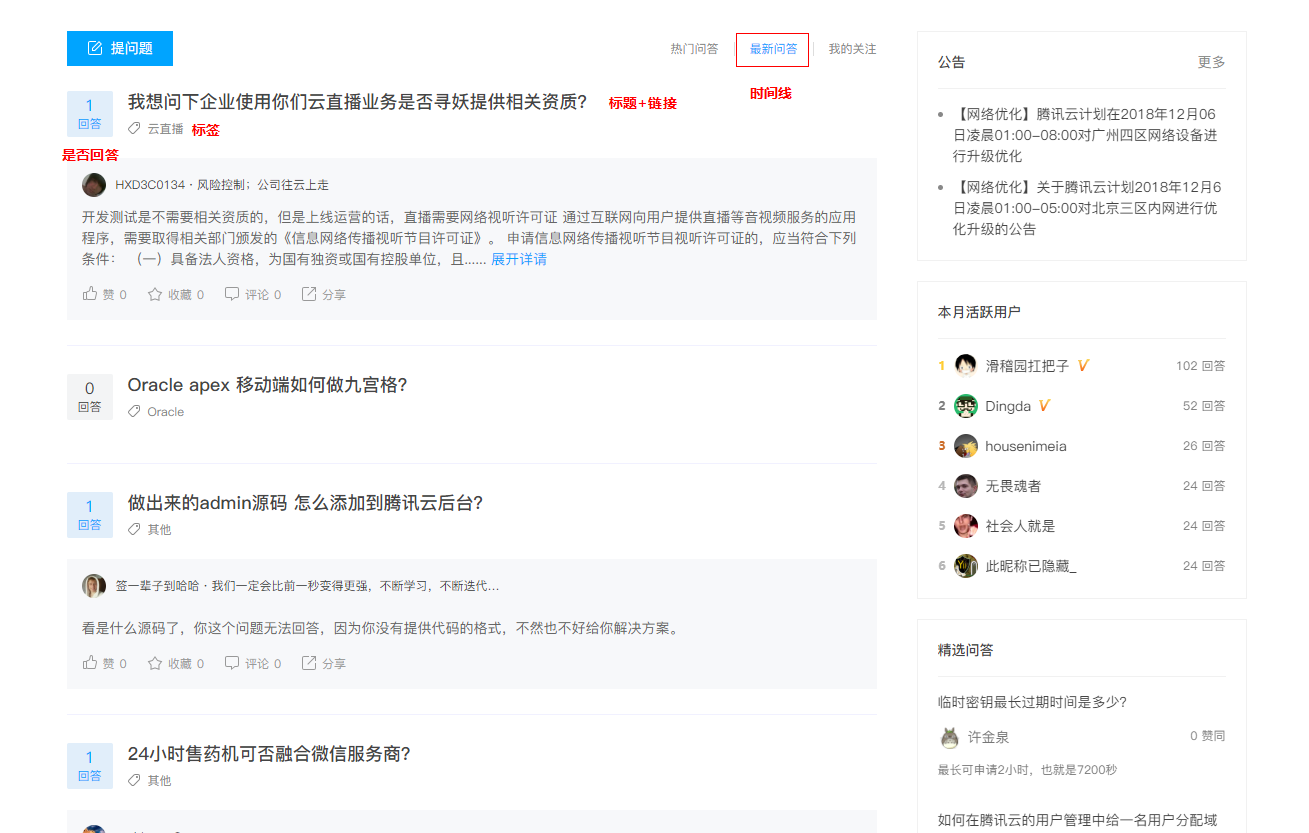Click active user 滑稽园扛把子
1309x833 pixels.
coord(1027,366)
